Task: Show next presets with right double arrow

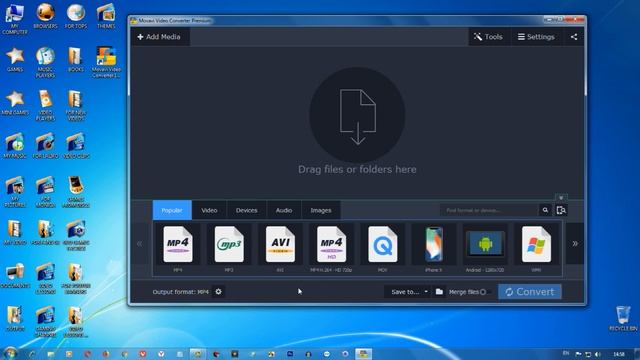Action: [575, 244]
